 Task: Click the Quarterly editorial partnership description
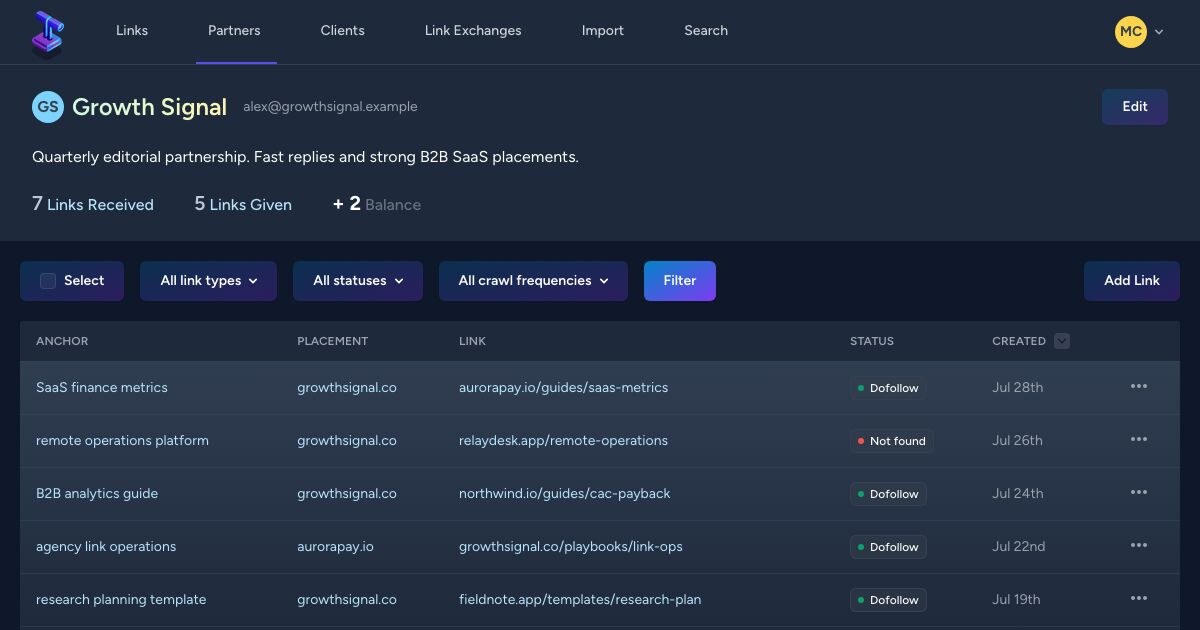click(305, 157)
